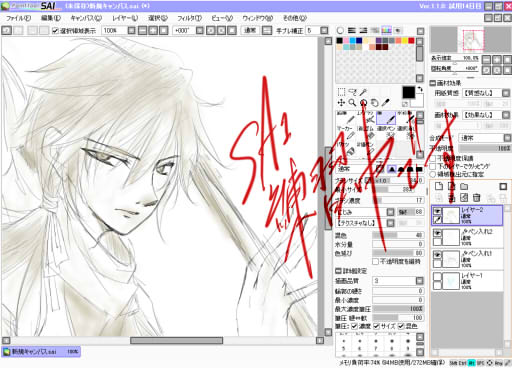The image size is (512, 368).
Task: Select the move tool with four arrows
Action: coord(341,103)
